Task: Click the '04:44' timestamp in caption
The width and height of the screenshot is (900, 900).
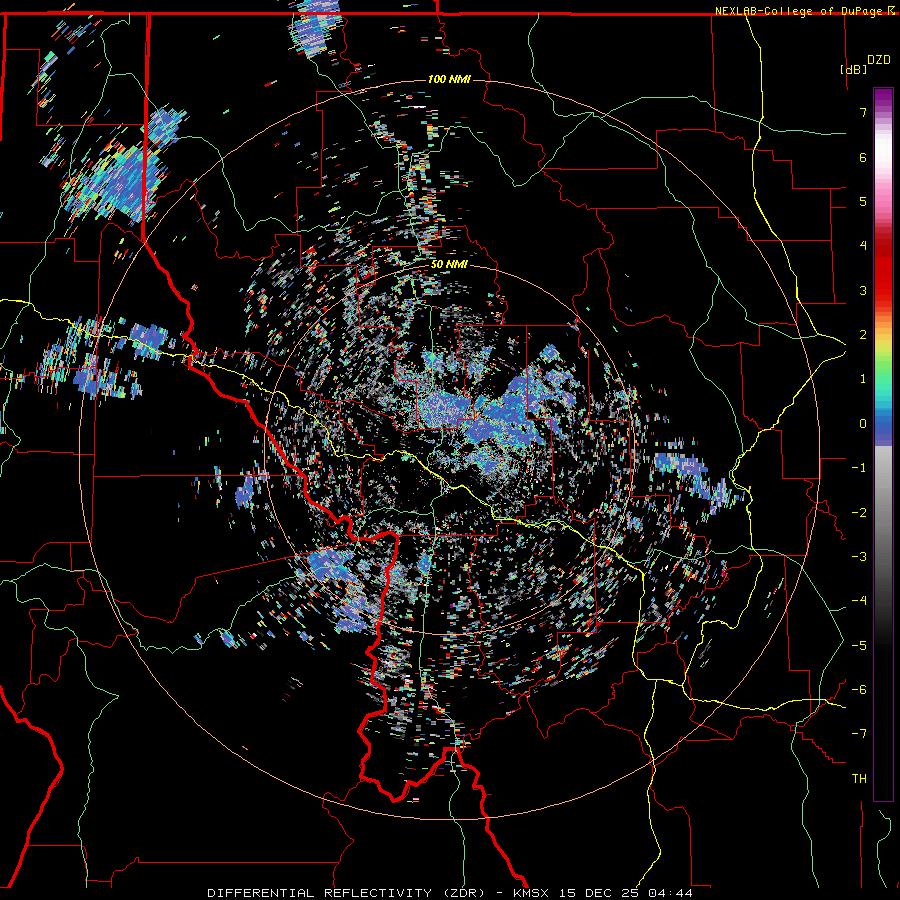Action: pyautogui.click(x=672, y=893)
